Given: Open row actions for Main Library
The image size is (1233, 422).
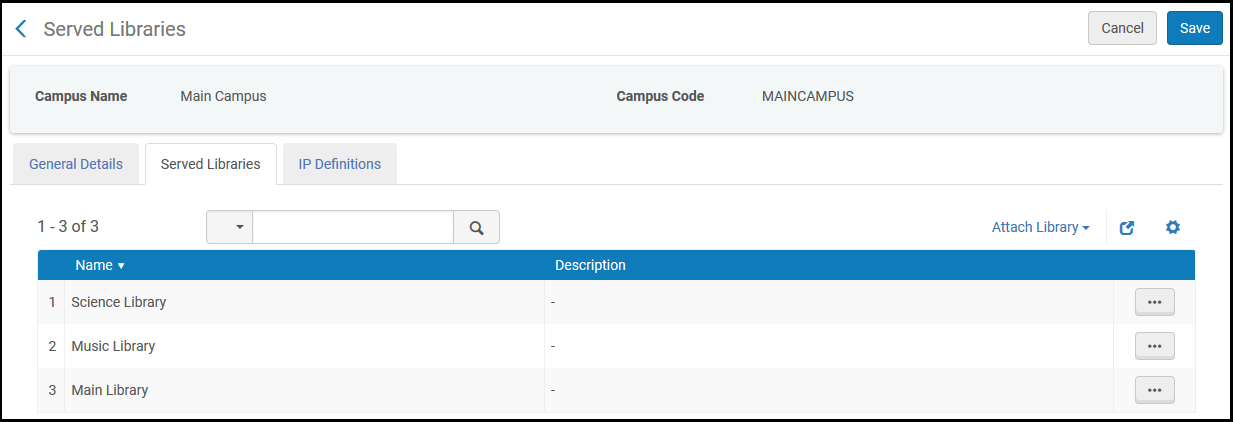Looking at the screenshot, I should point(1154,390).
